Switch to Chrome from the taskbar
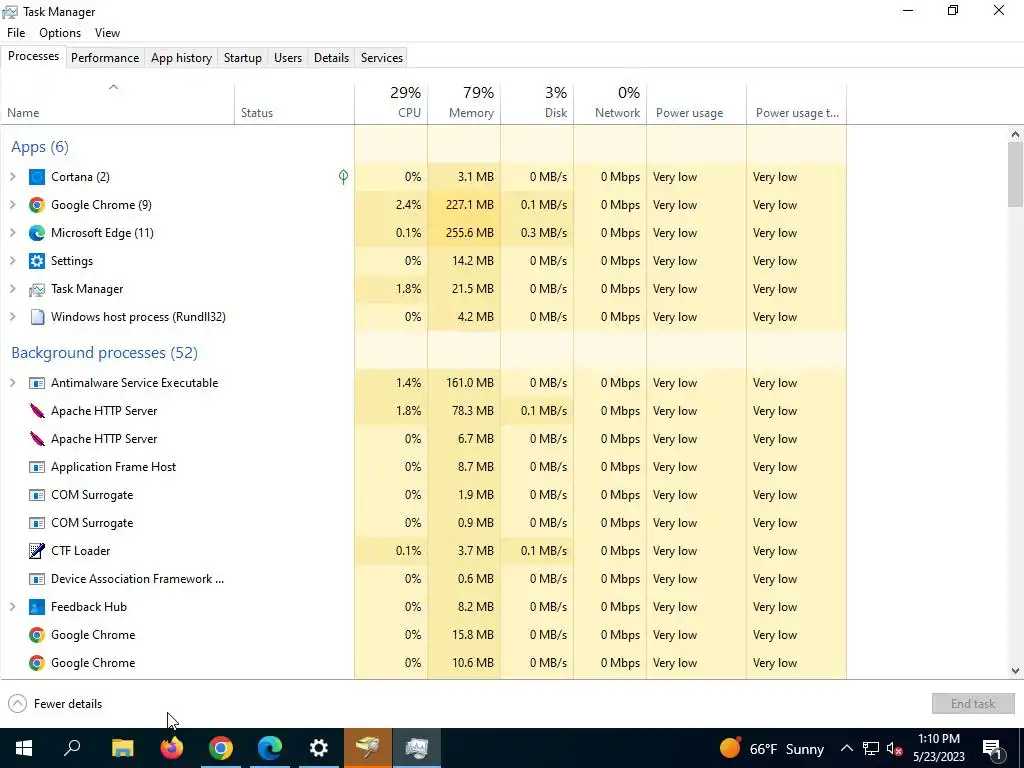The image size is (1024, 768). (x=221, y=748)
